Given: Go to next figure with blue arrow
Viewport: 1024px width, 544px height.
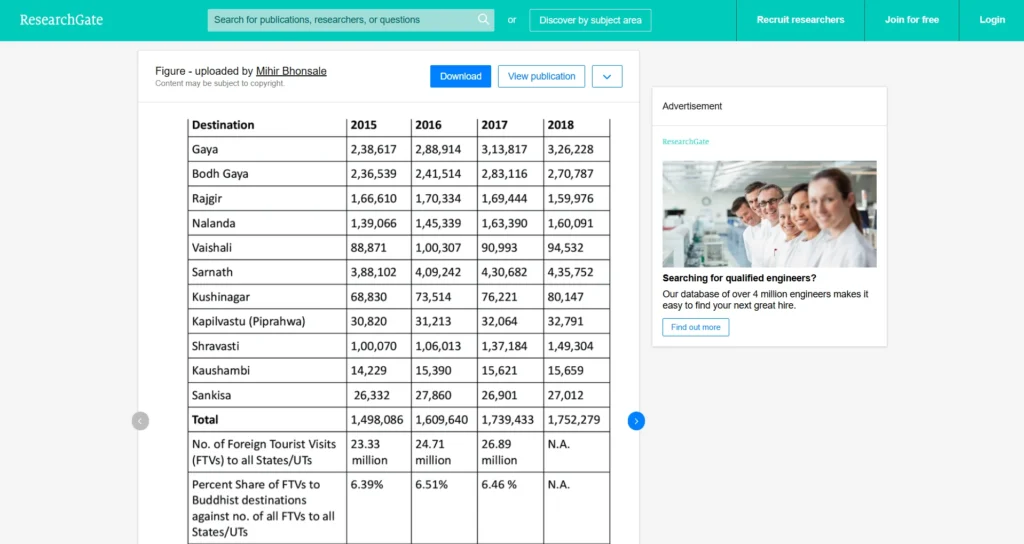Looking at the screenshot, I should pos(636,421).
